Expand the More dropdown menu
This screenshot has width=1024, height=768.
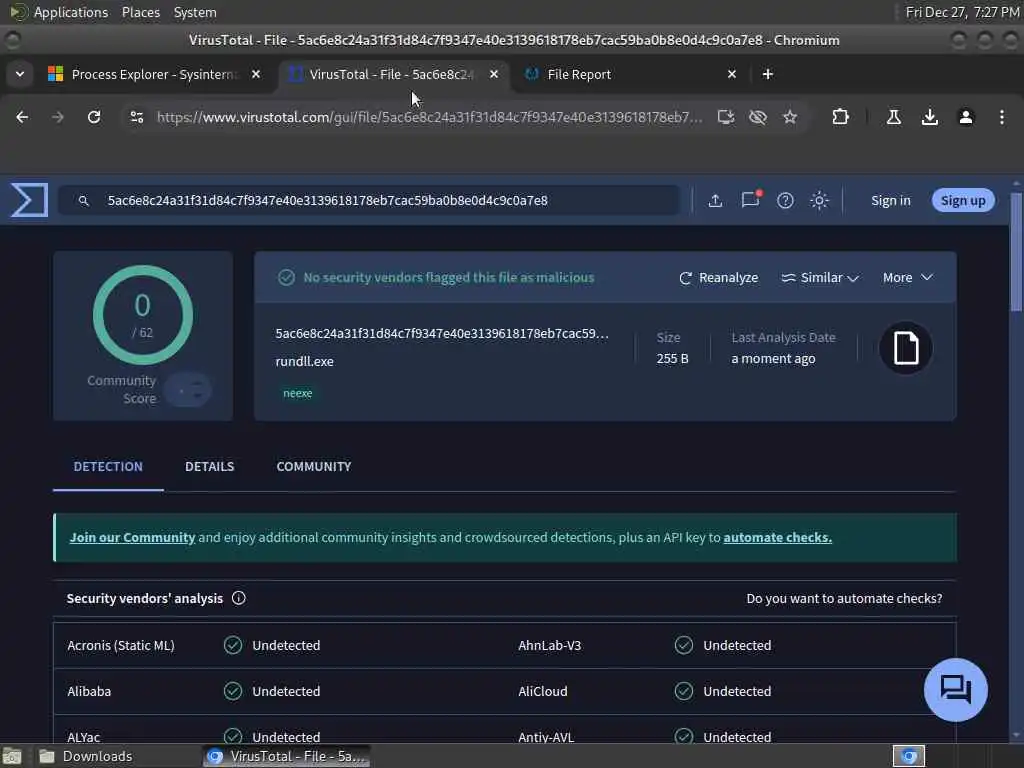pyautogui.click(x=907, y=278)
